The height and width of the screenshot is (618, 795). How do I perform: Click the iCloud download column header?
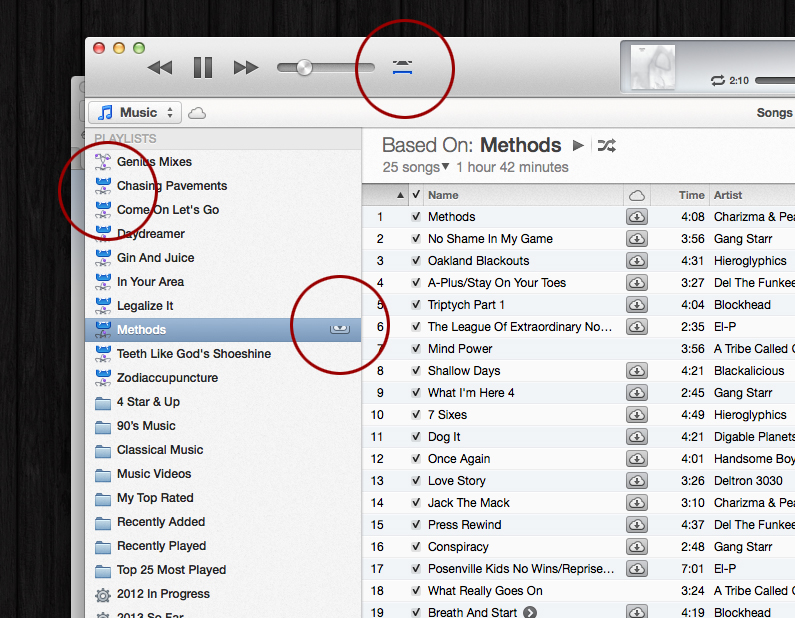pyautogui.click(x=637, y=195)
